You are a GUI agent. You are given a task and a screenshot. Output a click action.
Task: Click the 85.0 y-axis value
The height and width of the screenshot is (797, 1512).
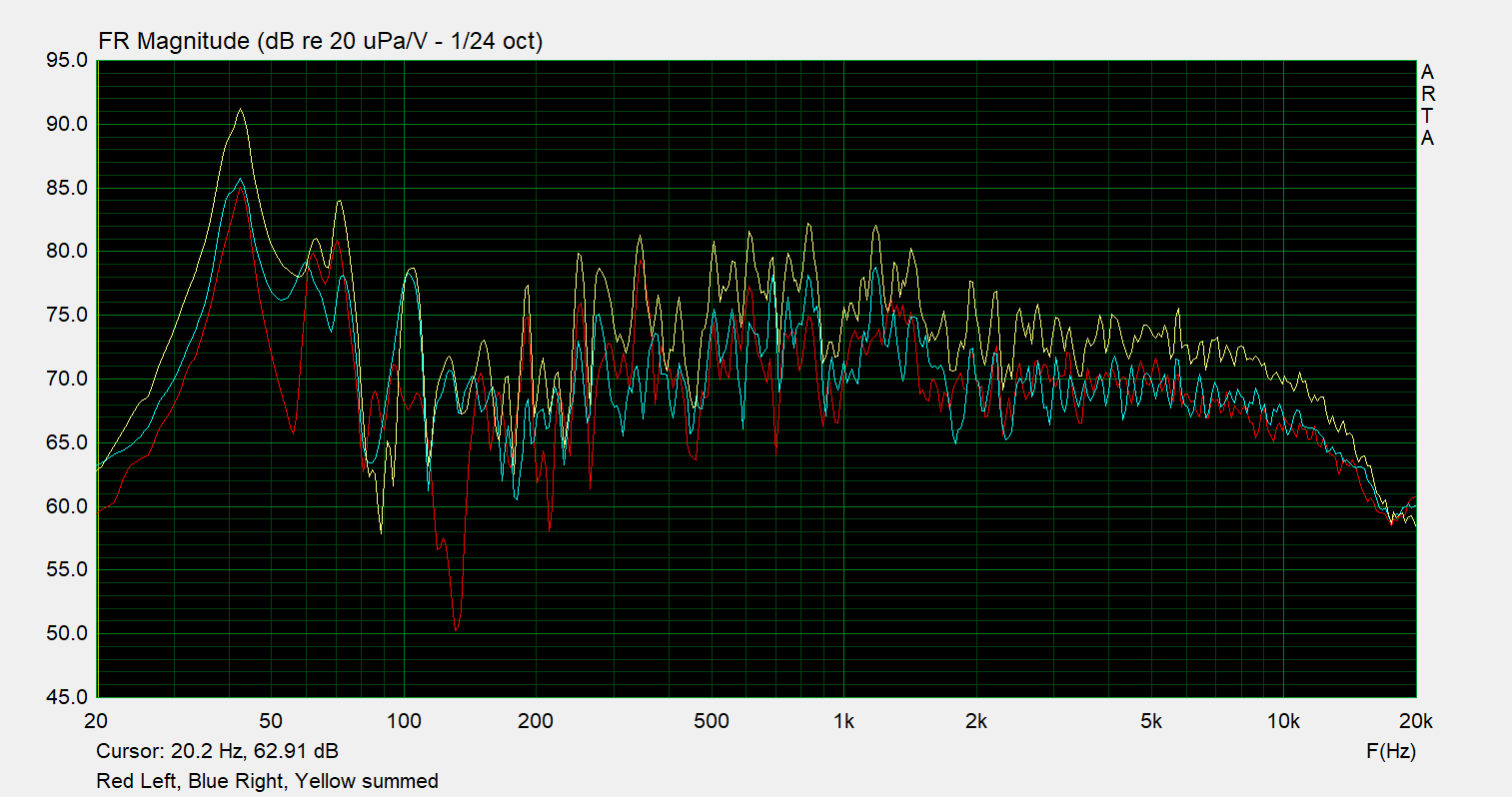67,188
